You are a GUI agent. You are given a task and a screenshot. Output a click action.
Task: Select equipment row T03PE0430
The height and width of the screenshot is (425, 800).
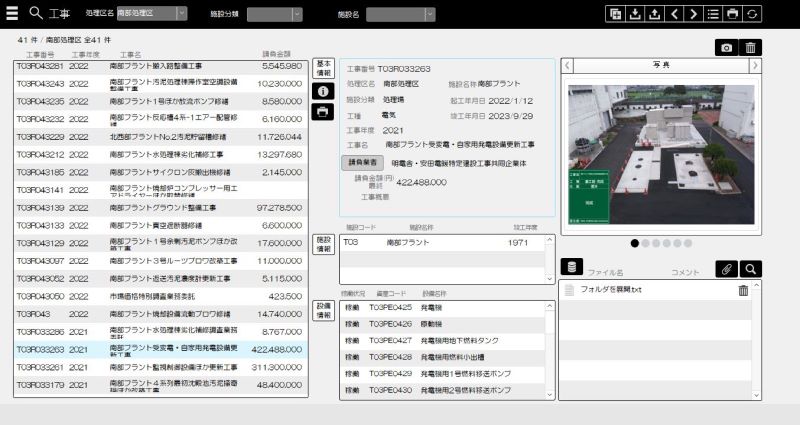pos(443,390)
